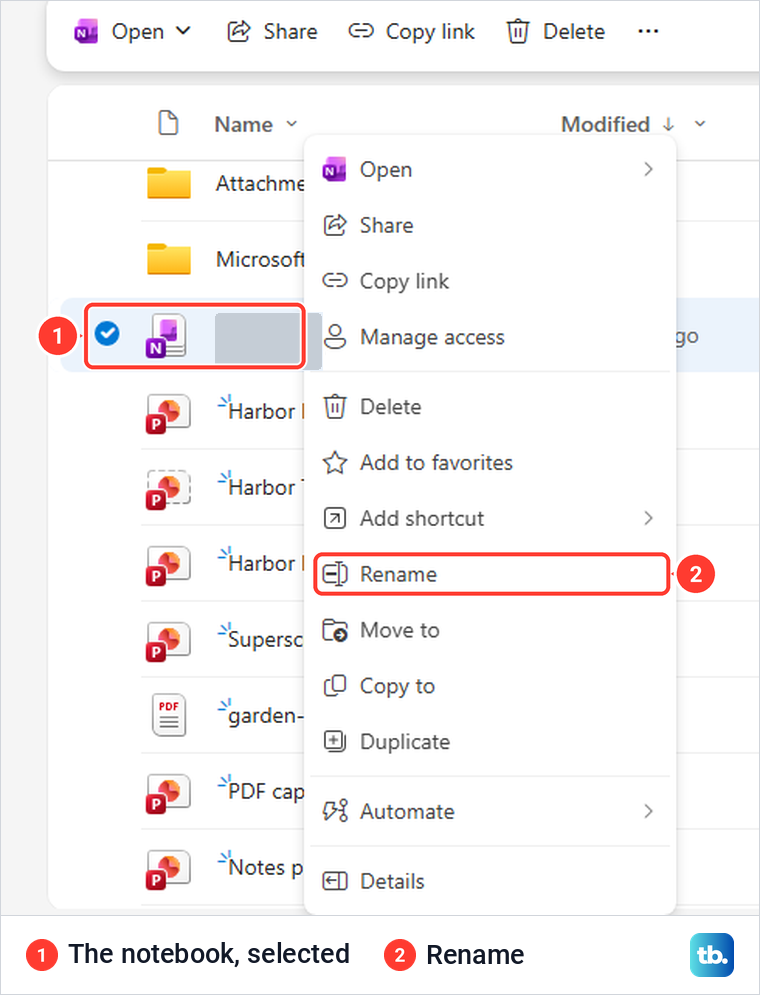
Task: Choose Share in the context menu
Action: pos(489,225)
